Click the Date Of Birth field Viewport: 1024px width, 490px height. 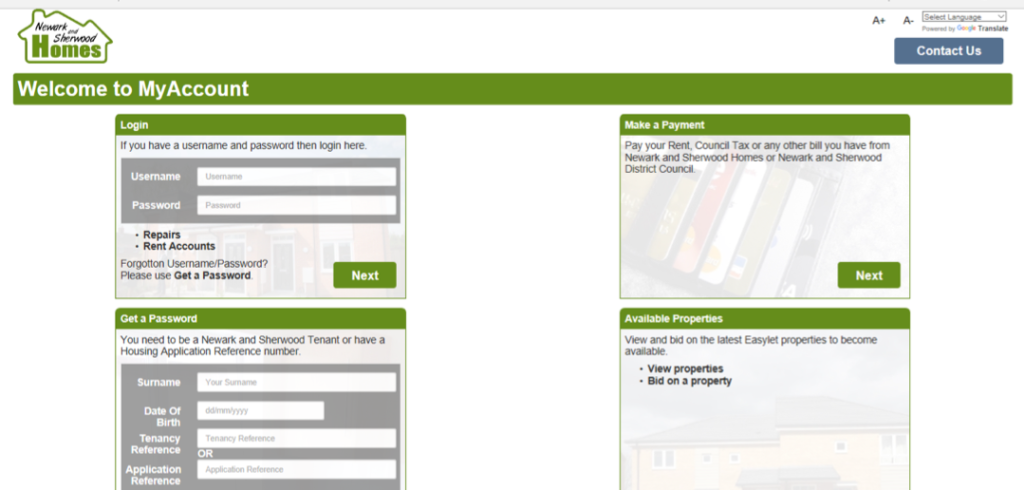click(x=261, y=410)
